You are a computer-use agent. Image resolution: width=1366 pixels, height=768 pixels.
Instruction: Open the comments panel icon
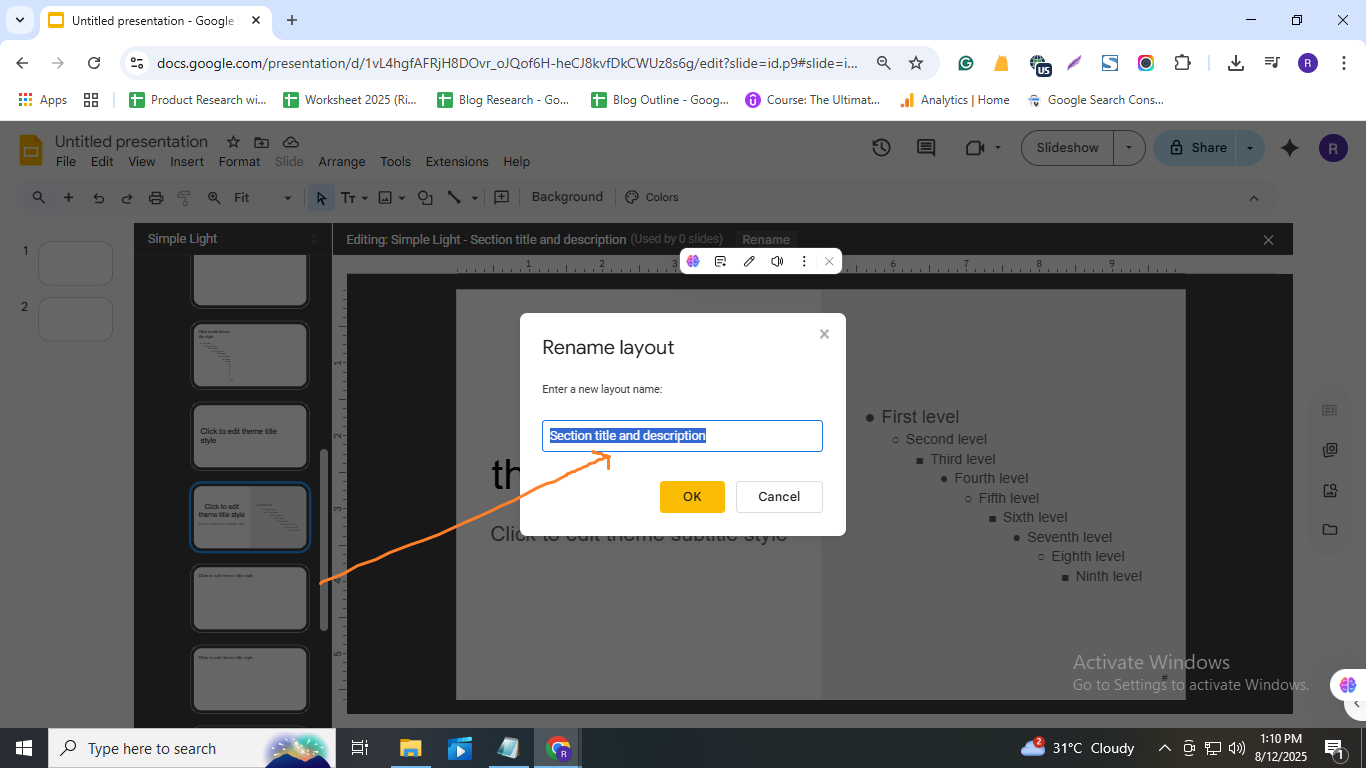(x=926, y=148)
